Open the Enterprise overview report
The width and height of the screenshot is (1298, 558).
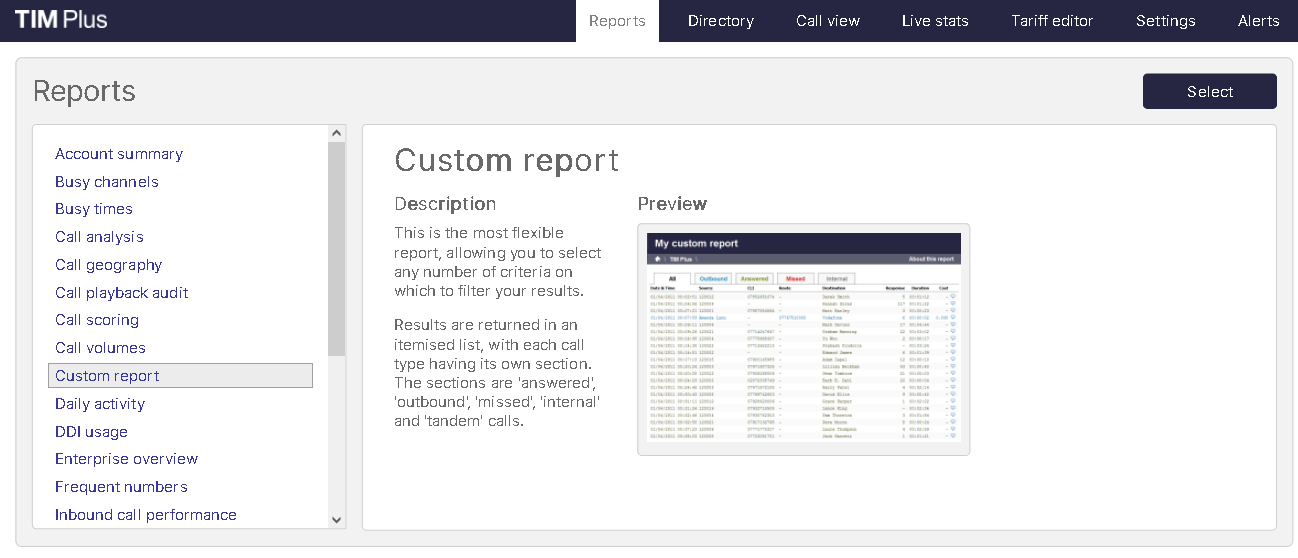pyautogui.click(x=126, y=459)
